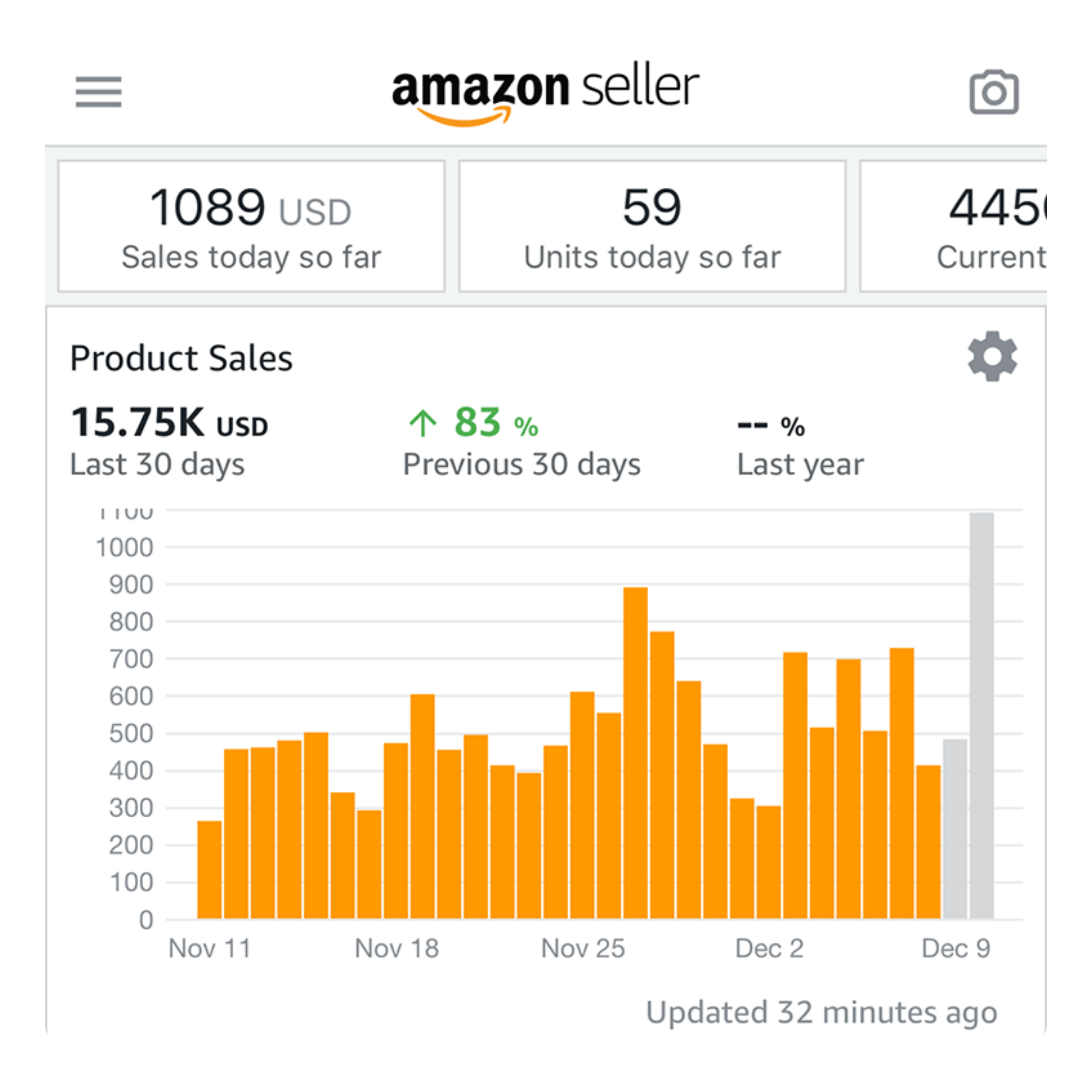Tap the camera icon
Viewport: 1092px width, 1092px height.
(x=994, y=92)
